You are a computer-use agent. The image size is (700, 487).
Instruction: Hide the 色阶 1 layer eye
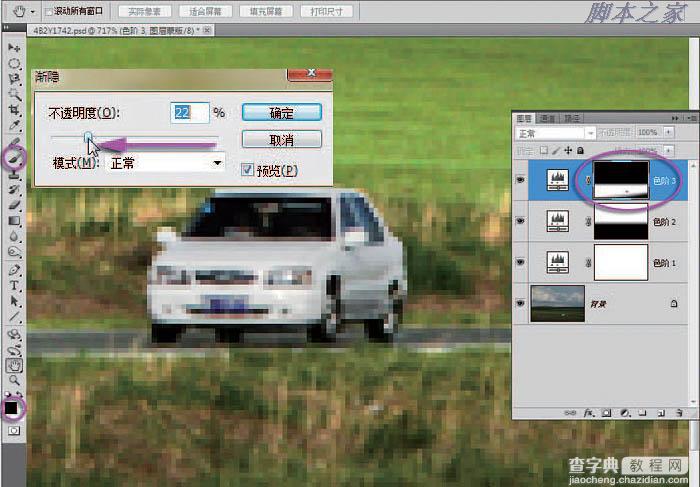click(521, 262)
